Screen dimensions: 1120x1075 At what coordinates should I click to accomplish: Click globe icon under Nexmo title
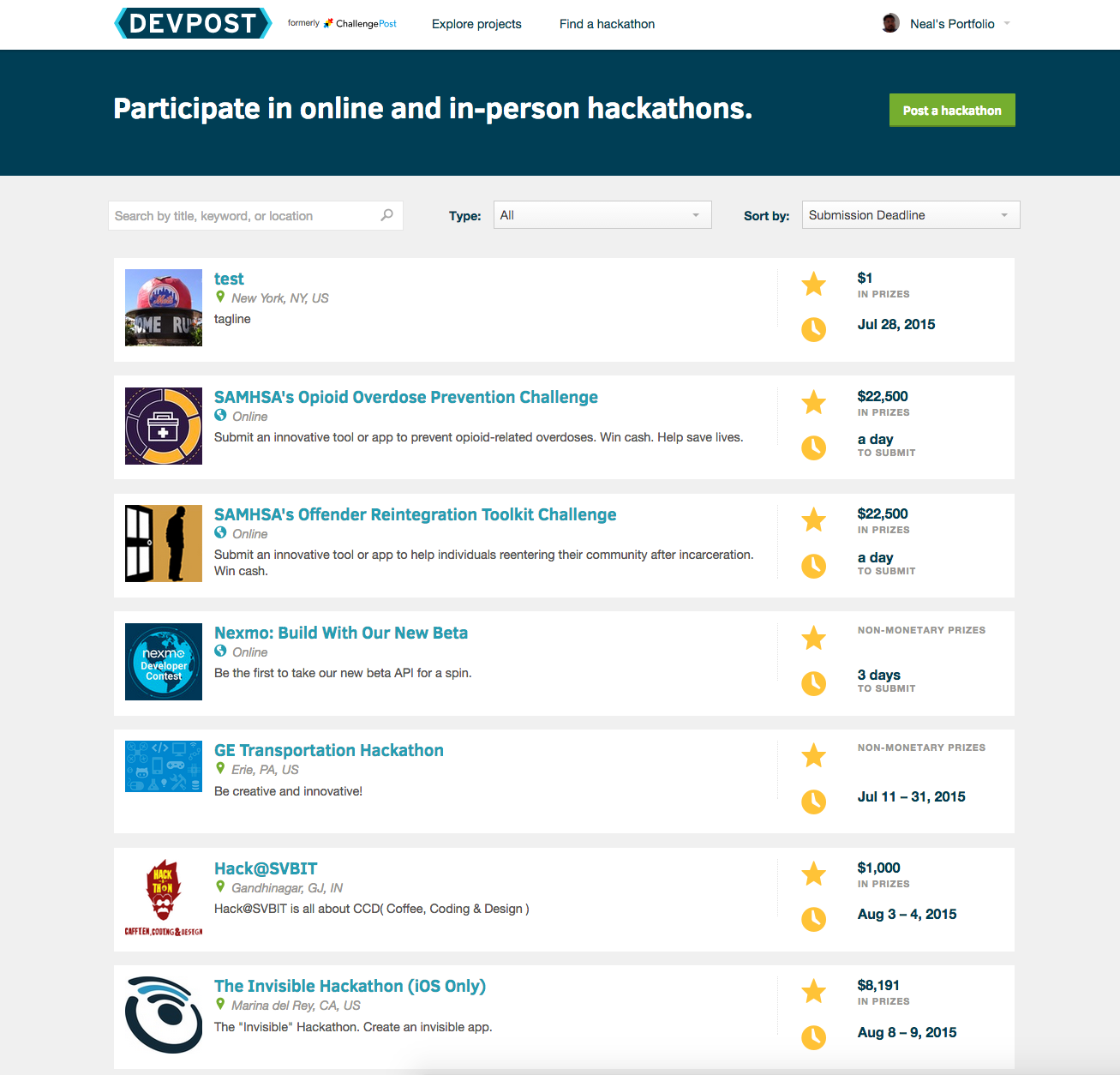click(x=220, y=651)
